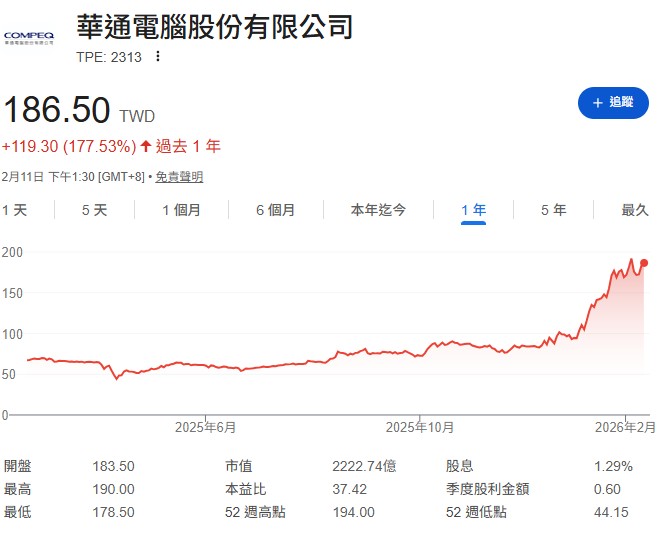Click the 200 y-axis label

pyautogui.click(x=12, y=252)
